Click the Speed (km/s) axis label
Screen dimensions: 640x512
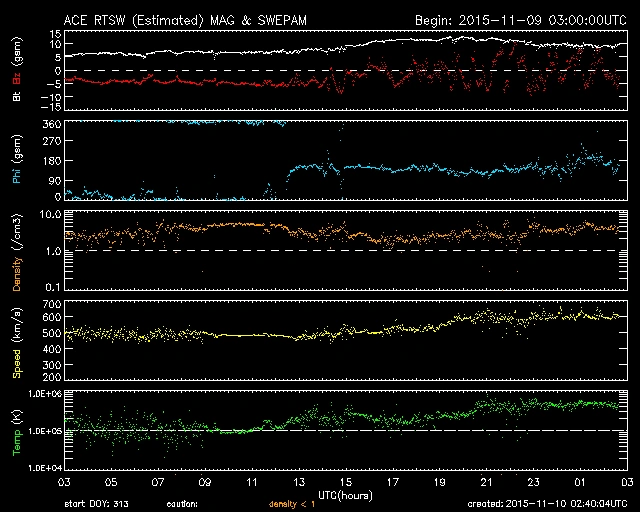(17, 340)
